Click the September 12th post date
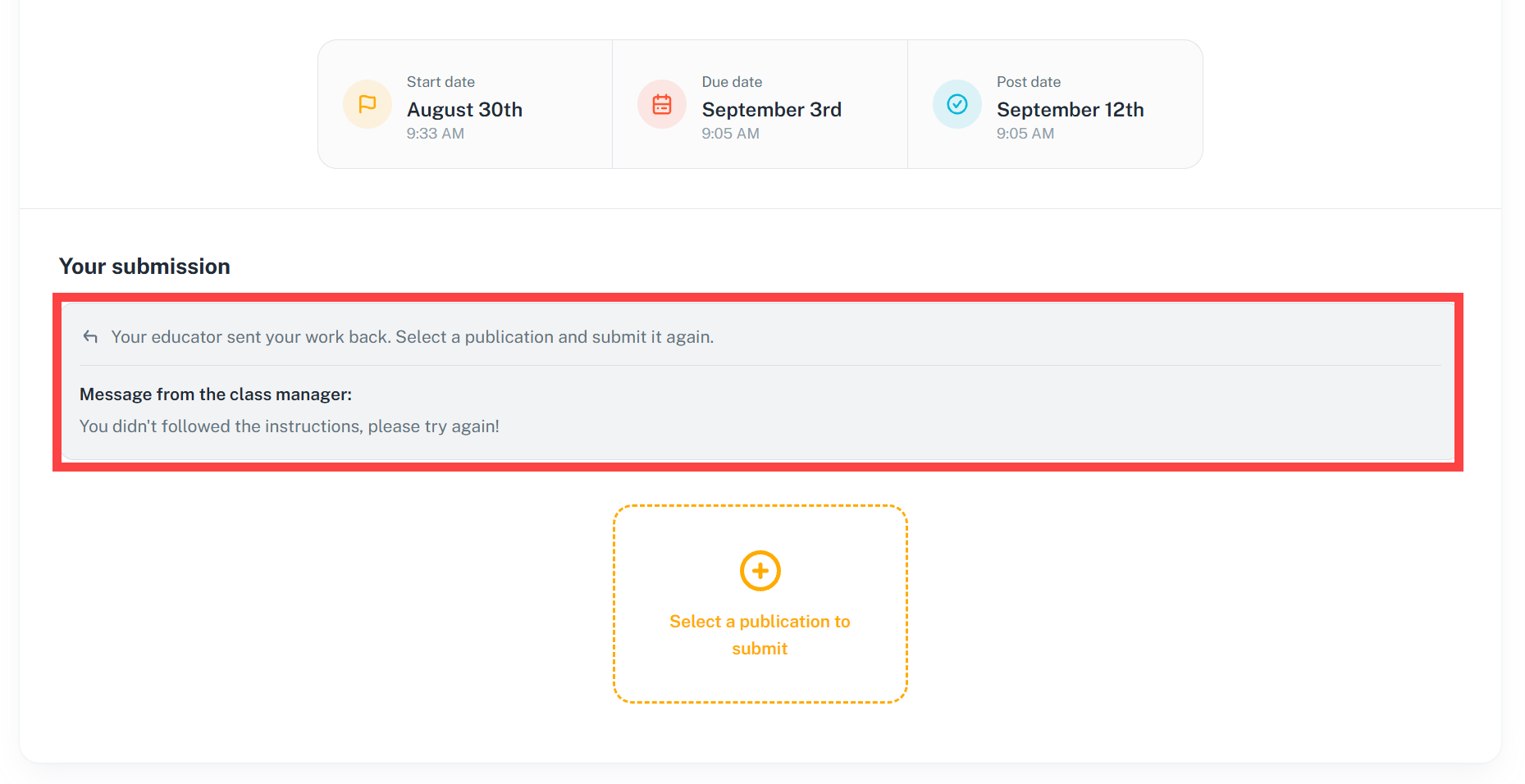This screenshot has width=1525, height=784. tap(1071, 110)
